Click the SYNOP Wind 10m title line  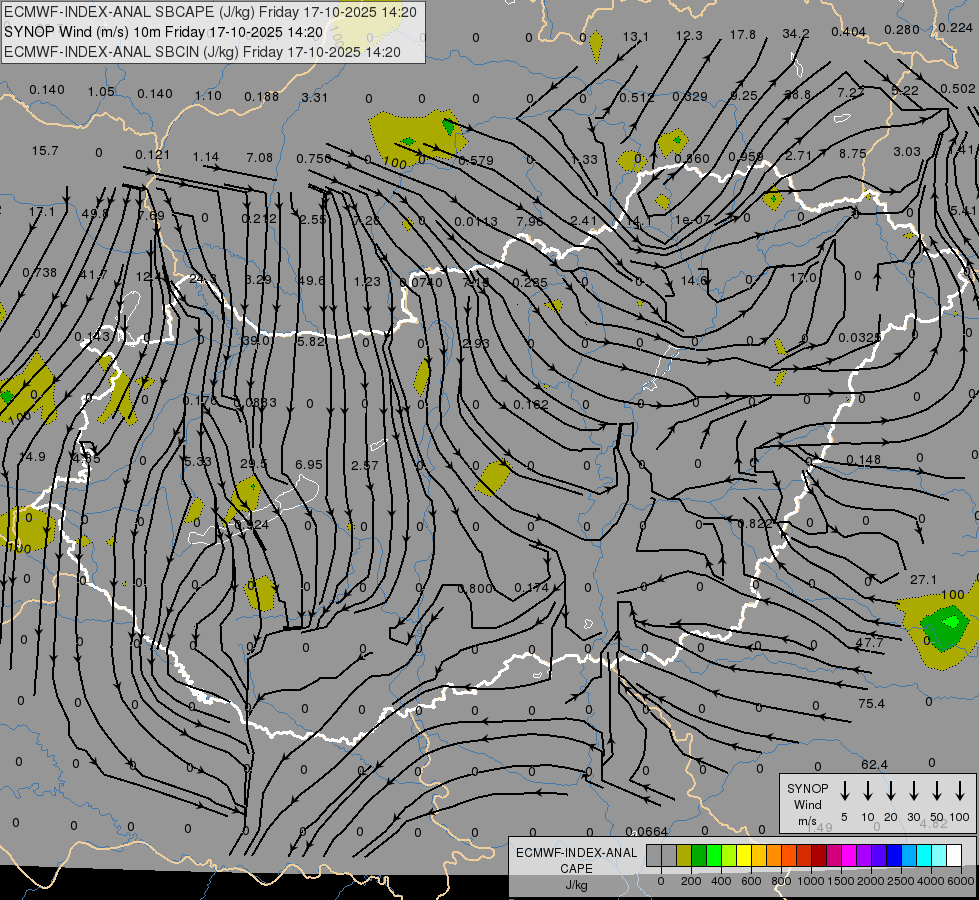164,32
